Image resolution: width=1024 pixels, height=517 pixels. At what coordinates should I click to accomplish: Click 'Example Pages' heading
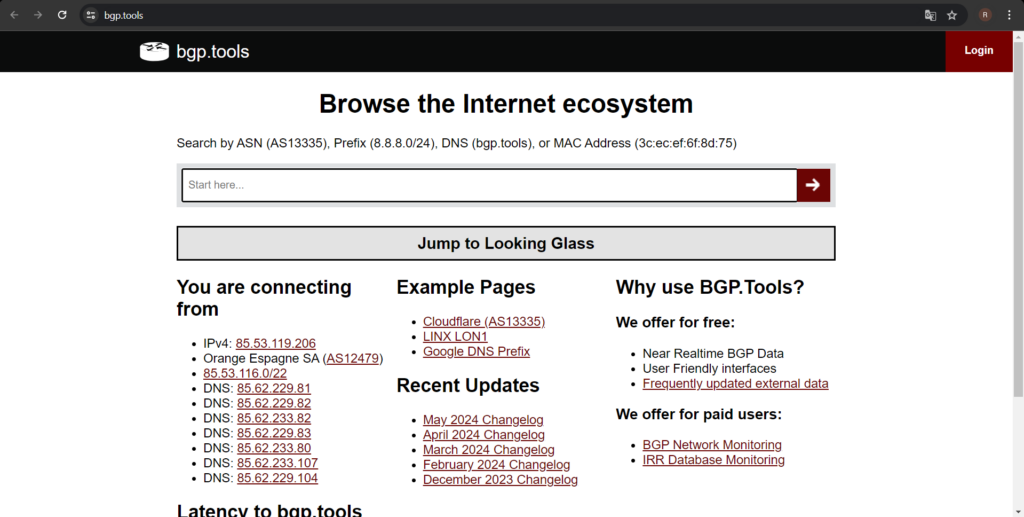[466, 287]
